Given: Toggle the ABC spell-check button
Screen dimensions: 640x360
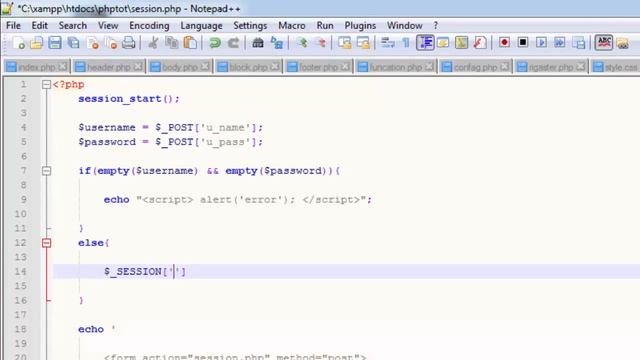Looking at the screenshot, I should [x=604, y=42].
